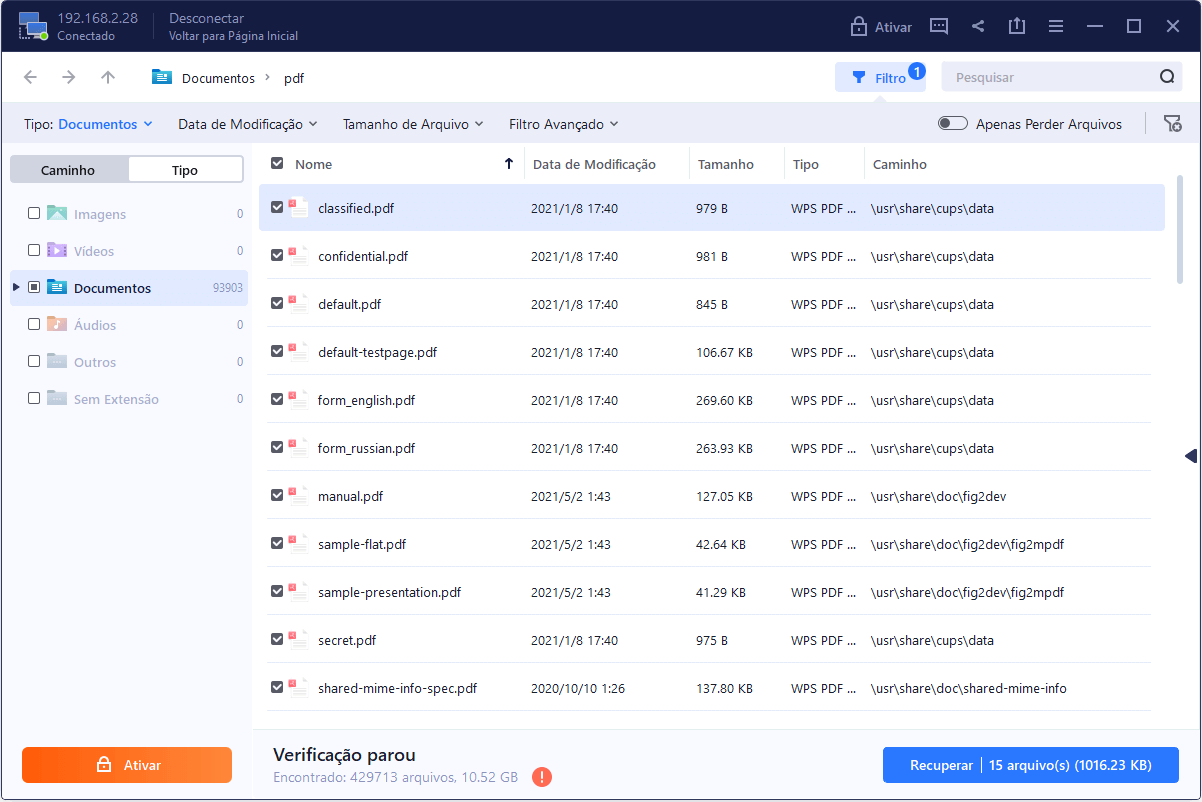Open the Tipo: Documentos dropdown
This screenshot has width=1202, height=802.
[x=88, y=124]
